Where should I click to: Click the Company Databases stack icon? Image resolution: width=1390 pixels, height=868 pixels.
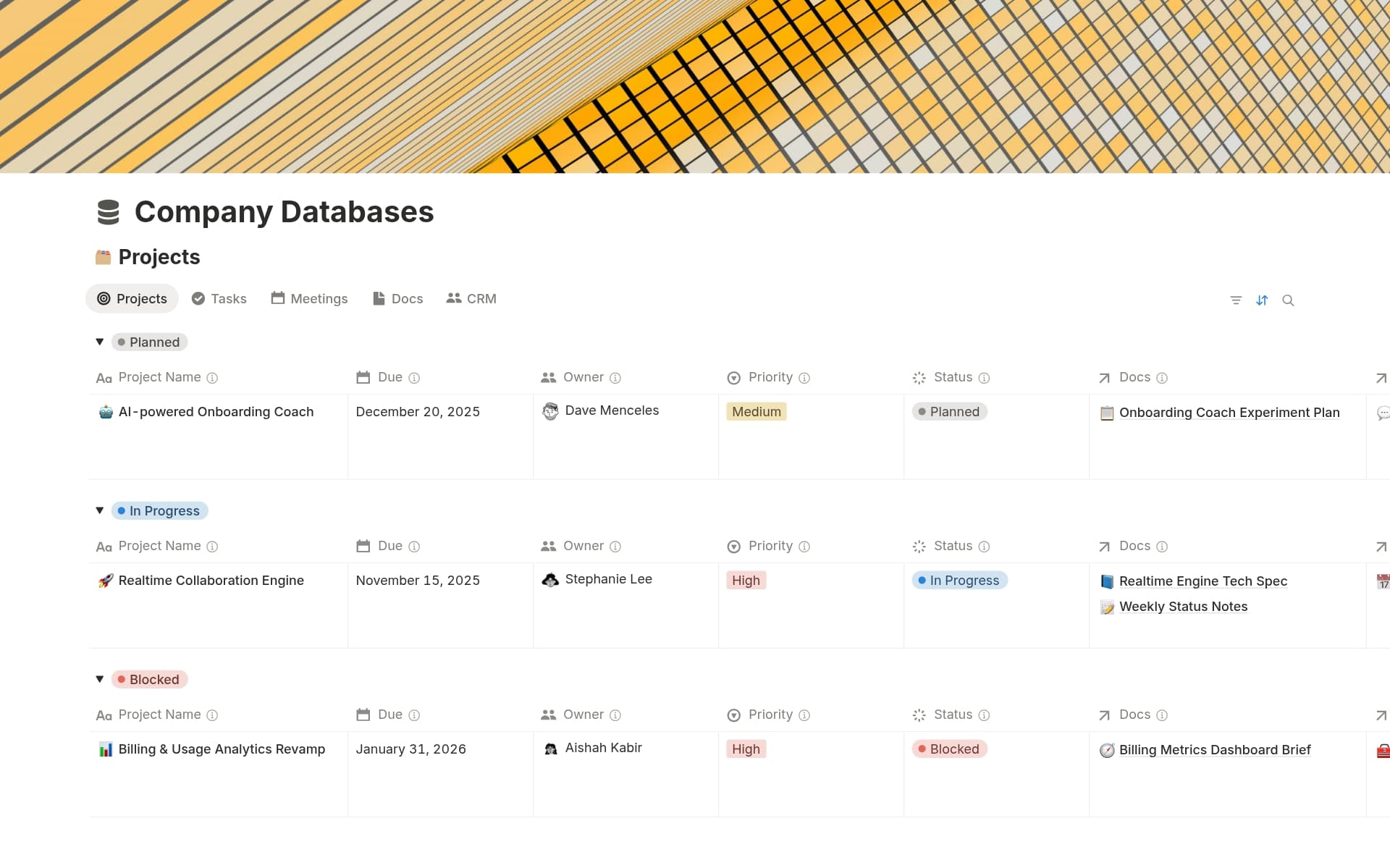click(109, 212)
